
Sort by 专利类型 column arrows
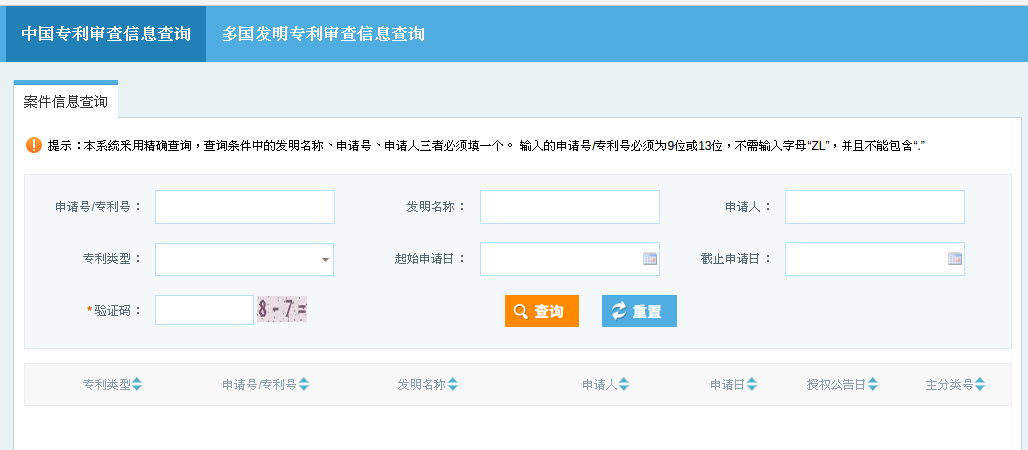(137, 385)
